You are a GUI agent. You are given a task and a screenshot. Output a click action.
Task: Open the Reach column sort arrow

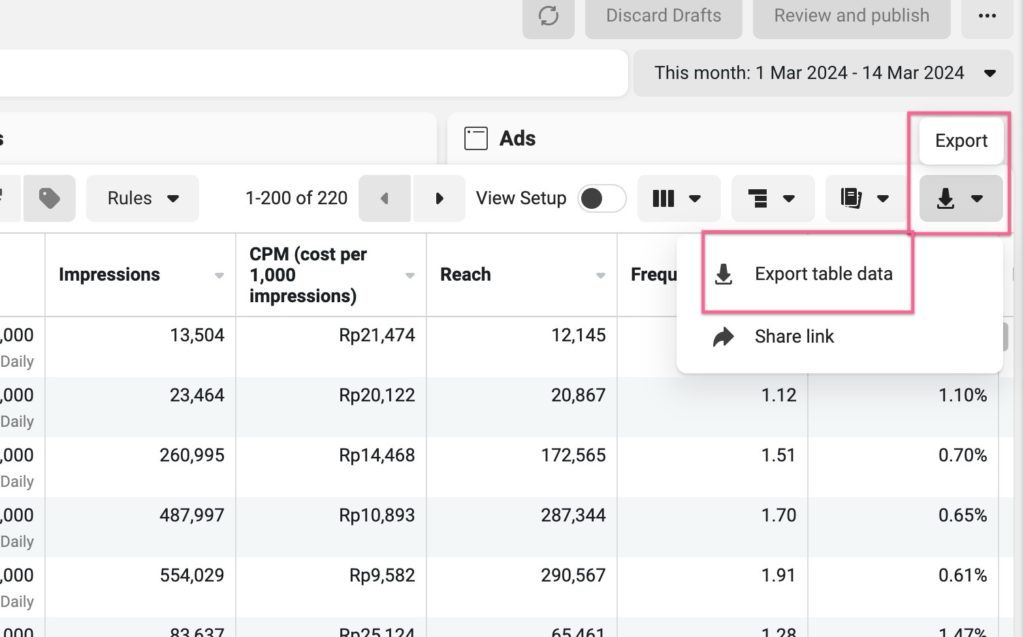click(x=600, y=275)
